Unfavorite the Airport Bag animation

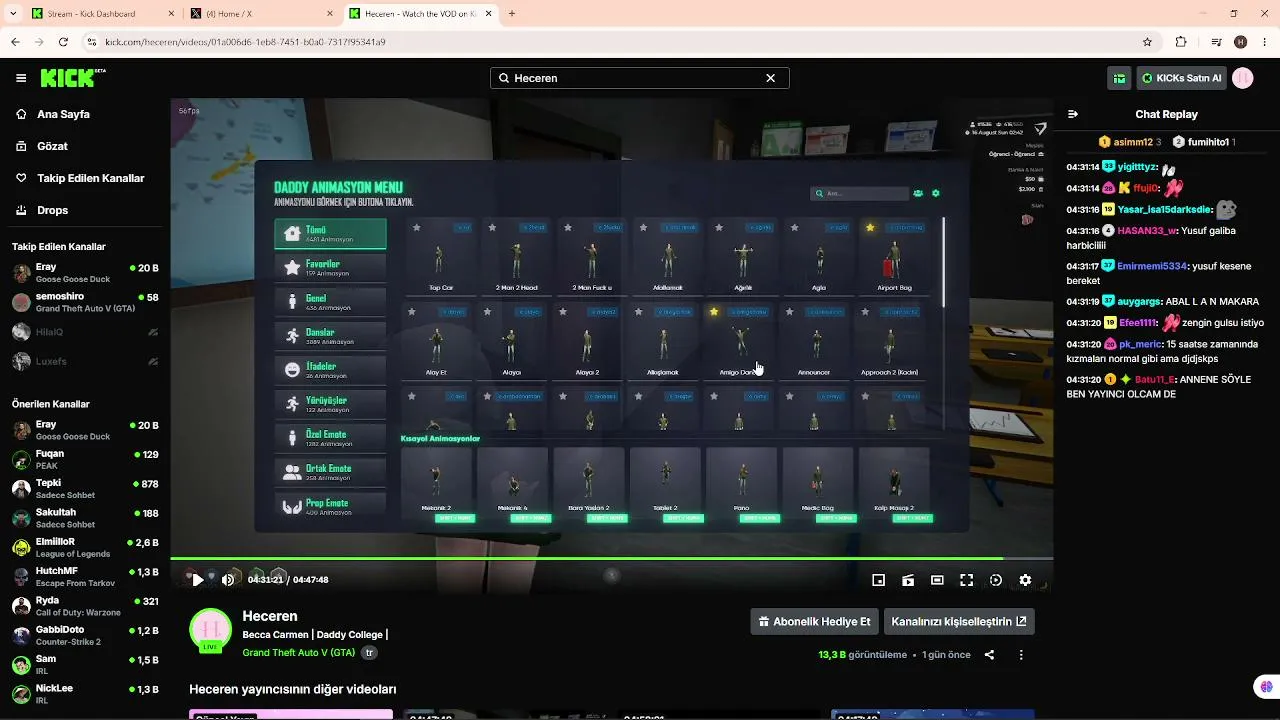point(870,228)
